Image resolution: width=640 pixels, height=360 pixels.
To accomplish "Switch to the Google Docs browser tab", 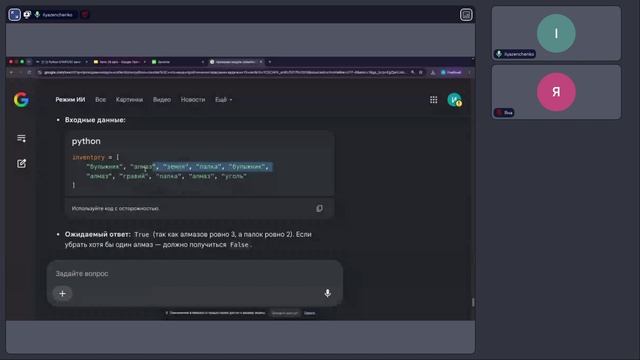I will pos(119,62).
